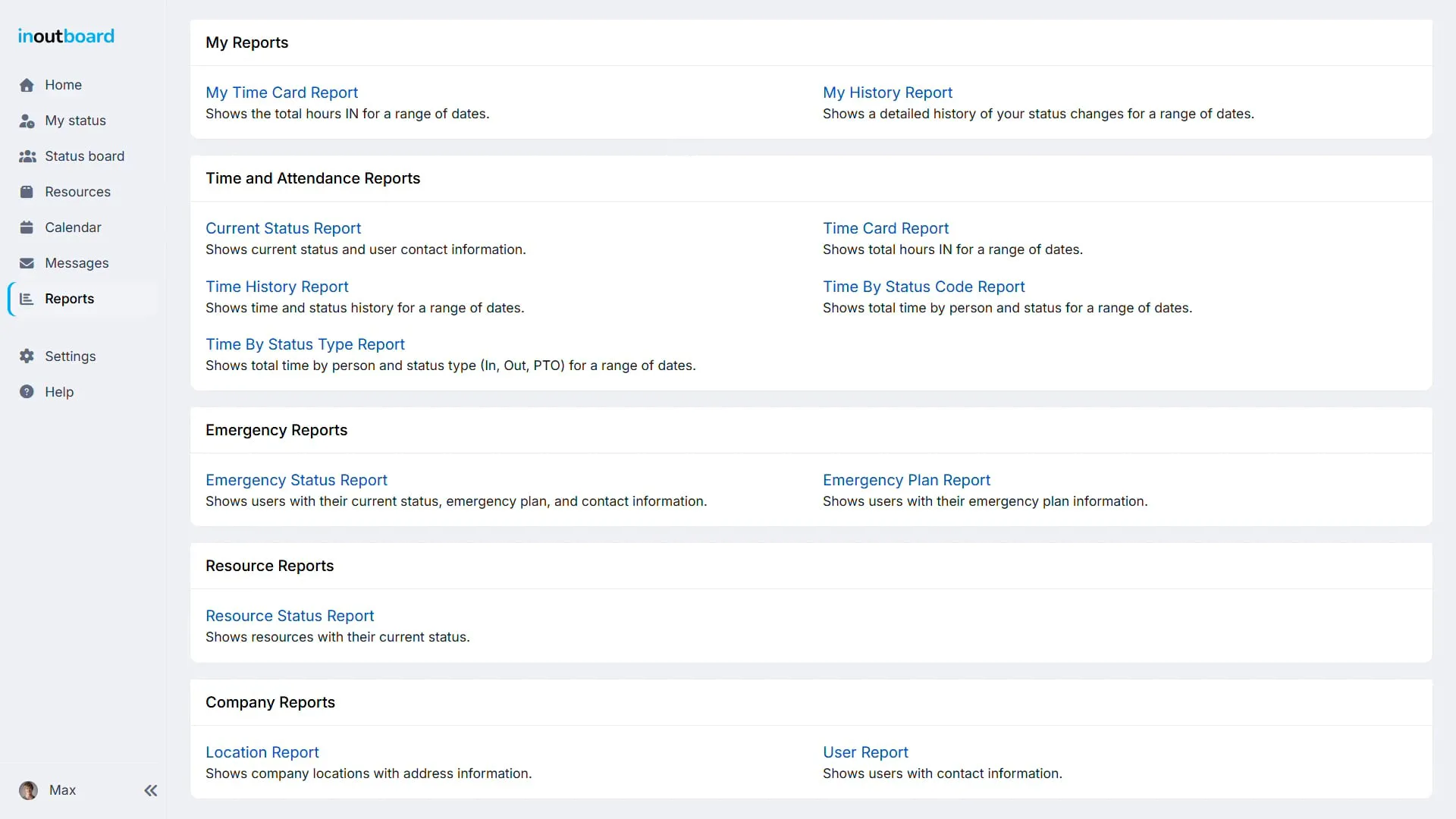Screen dimensions: 1456x819
Task: Open Time By Status Code Report
Action: (x=924, y=287)
